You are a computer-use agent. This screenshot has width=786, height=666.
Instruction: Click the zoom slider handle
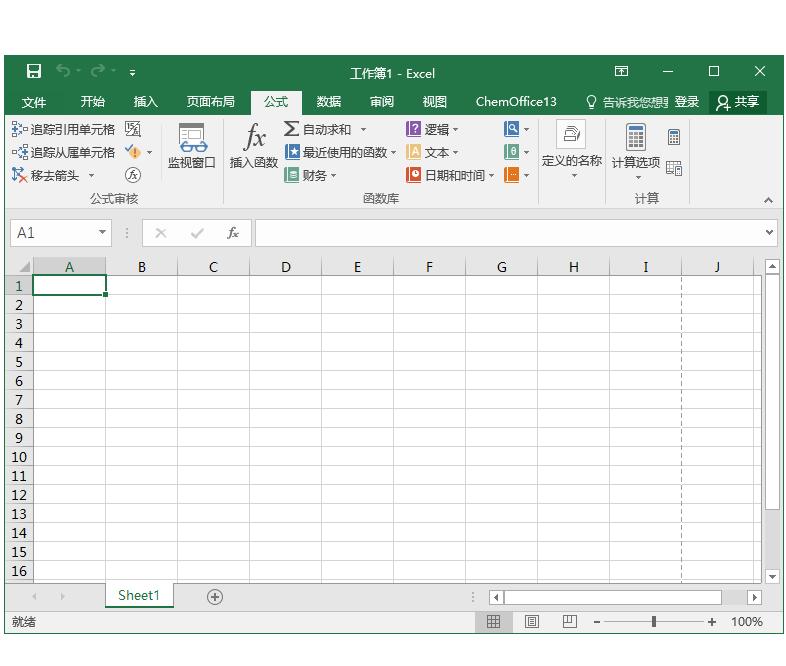(654, 622)
